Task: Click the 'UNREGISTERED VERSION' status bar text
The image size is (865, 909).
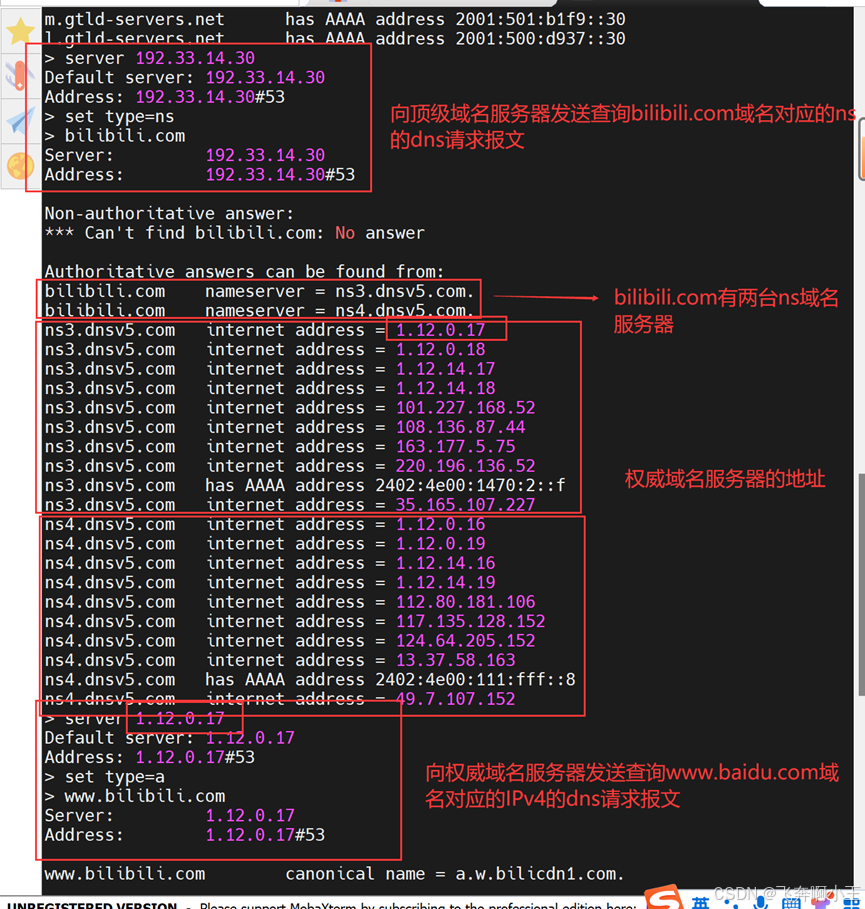Action: 92,905
